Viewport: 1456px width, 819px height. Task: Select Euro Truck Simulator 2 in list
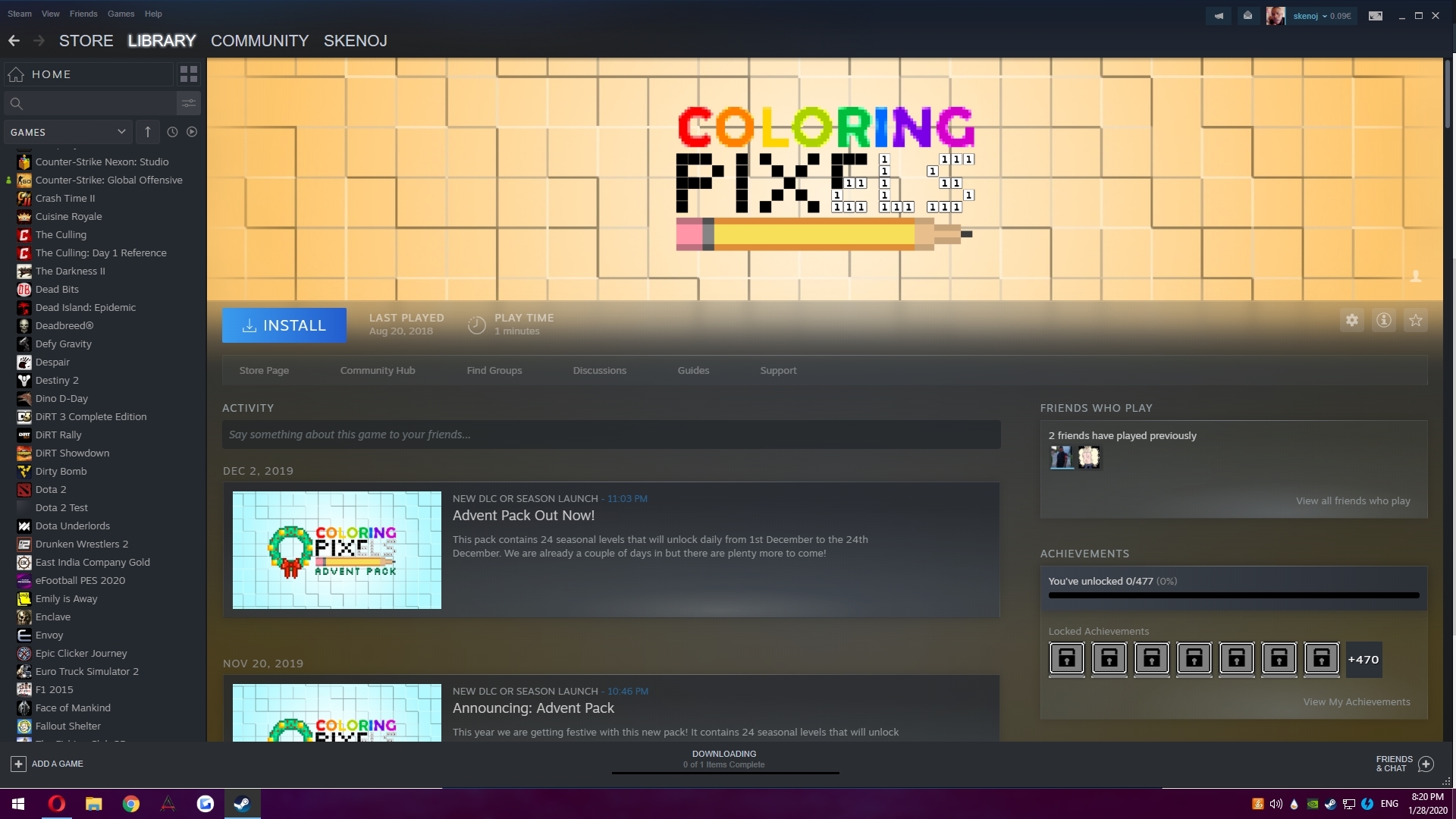pos(87,672)
